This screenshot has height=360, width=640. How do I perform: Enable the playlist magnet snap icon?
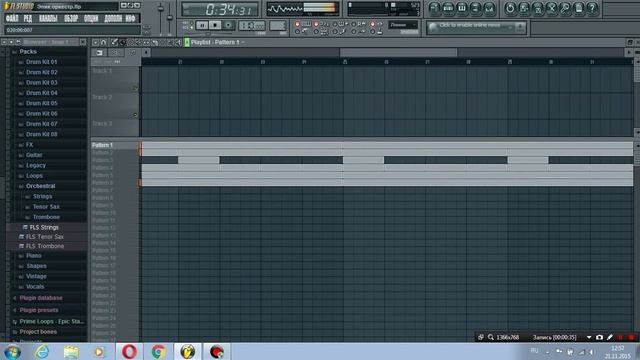pos(104,42)
